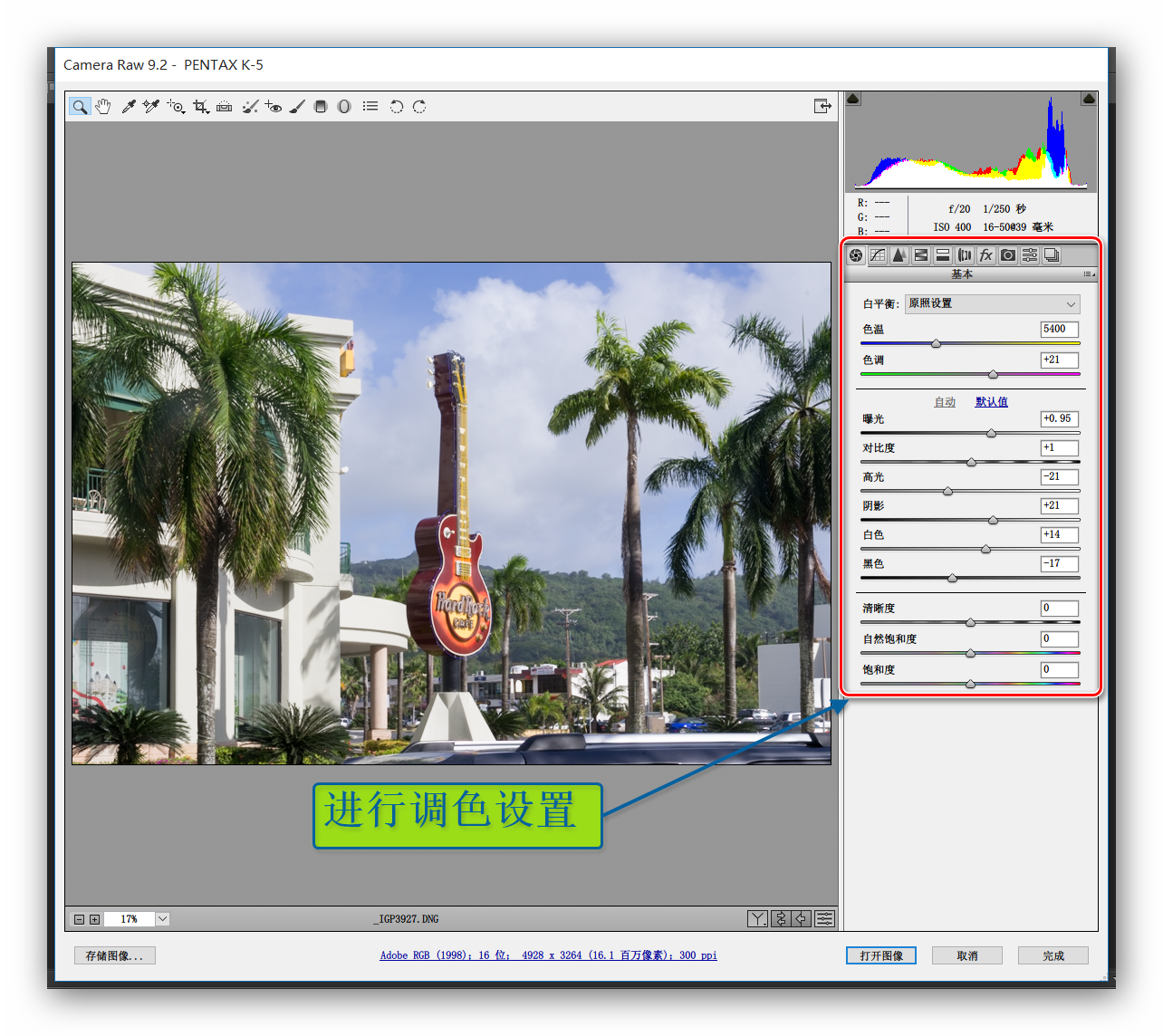Viewport: 1163px width, 1036px height.
Task: Activate the White Balance eyedropper tool
Action: tap(128, 106)
